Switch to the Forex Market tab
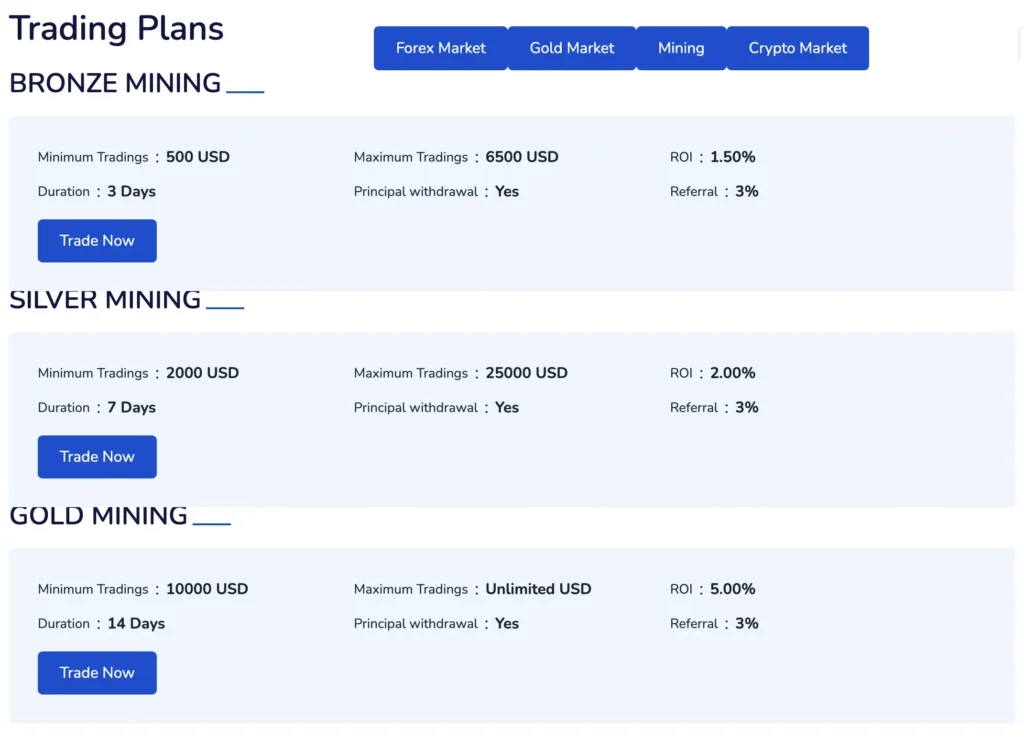The width and height of the screenshot is (1024, 738). point(440,48)
